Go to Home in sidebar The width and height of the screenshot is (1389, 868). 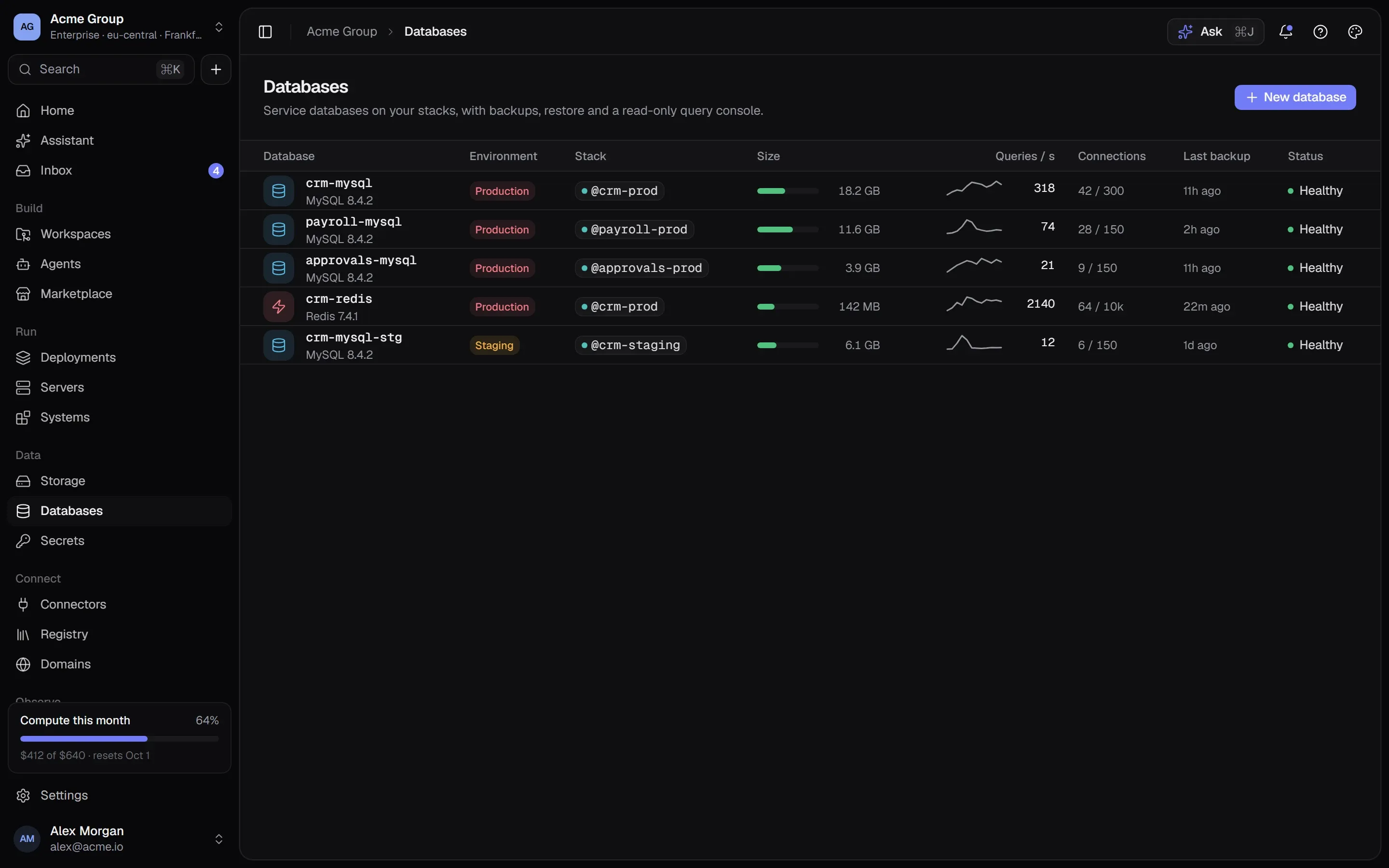tap(120, 110)
